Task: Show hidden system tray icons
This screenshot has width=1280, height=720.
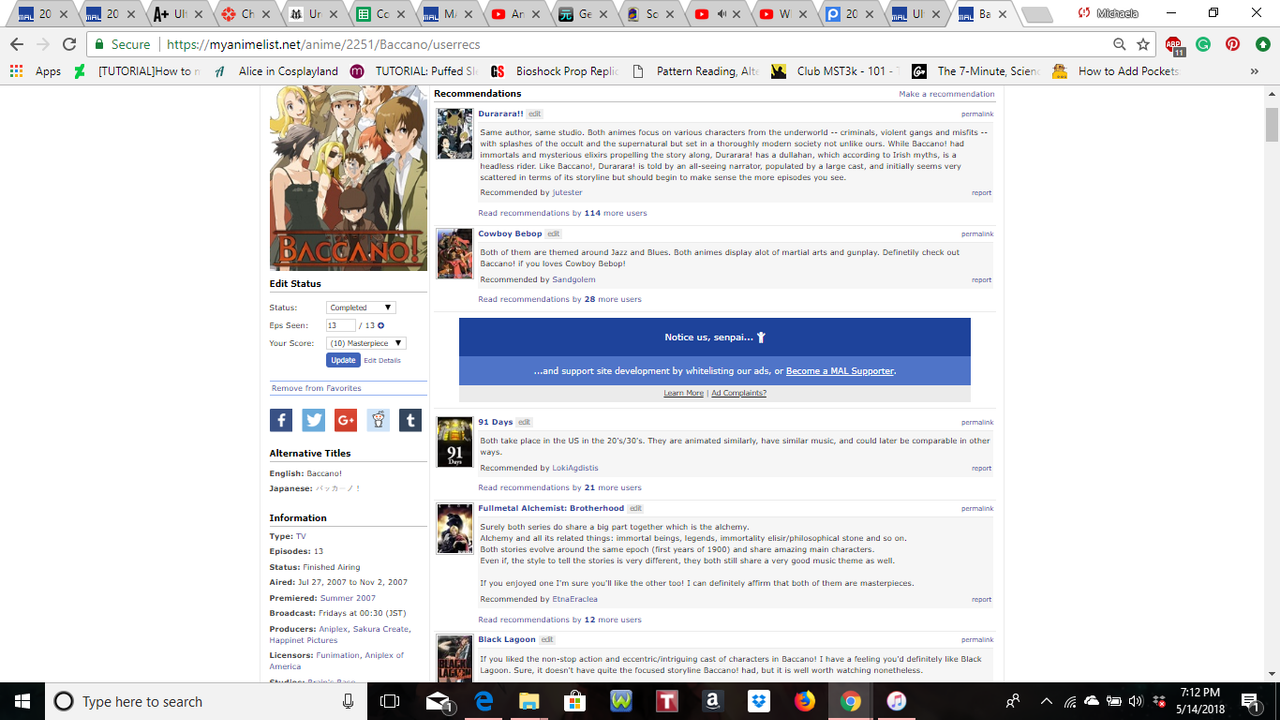Action: pyautogui.click(x=1046, y=701)
